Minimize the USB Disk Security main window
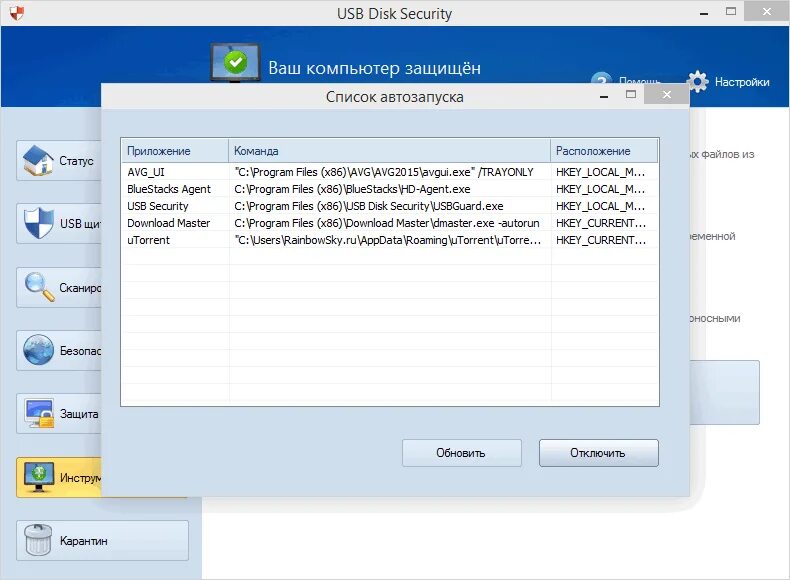 coord(704,12)
